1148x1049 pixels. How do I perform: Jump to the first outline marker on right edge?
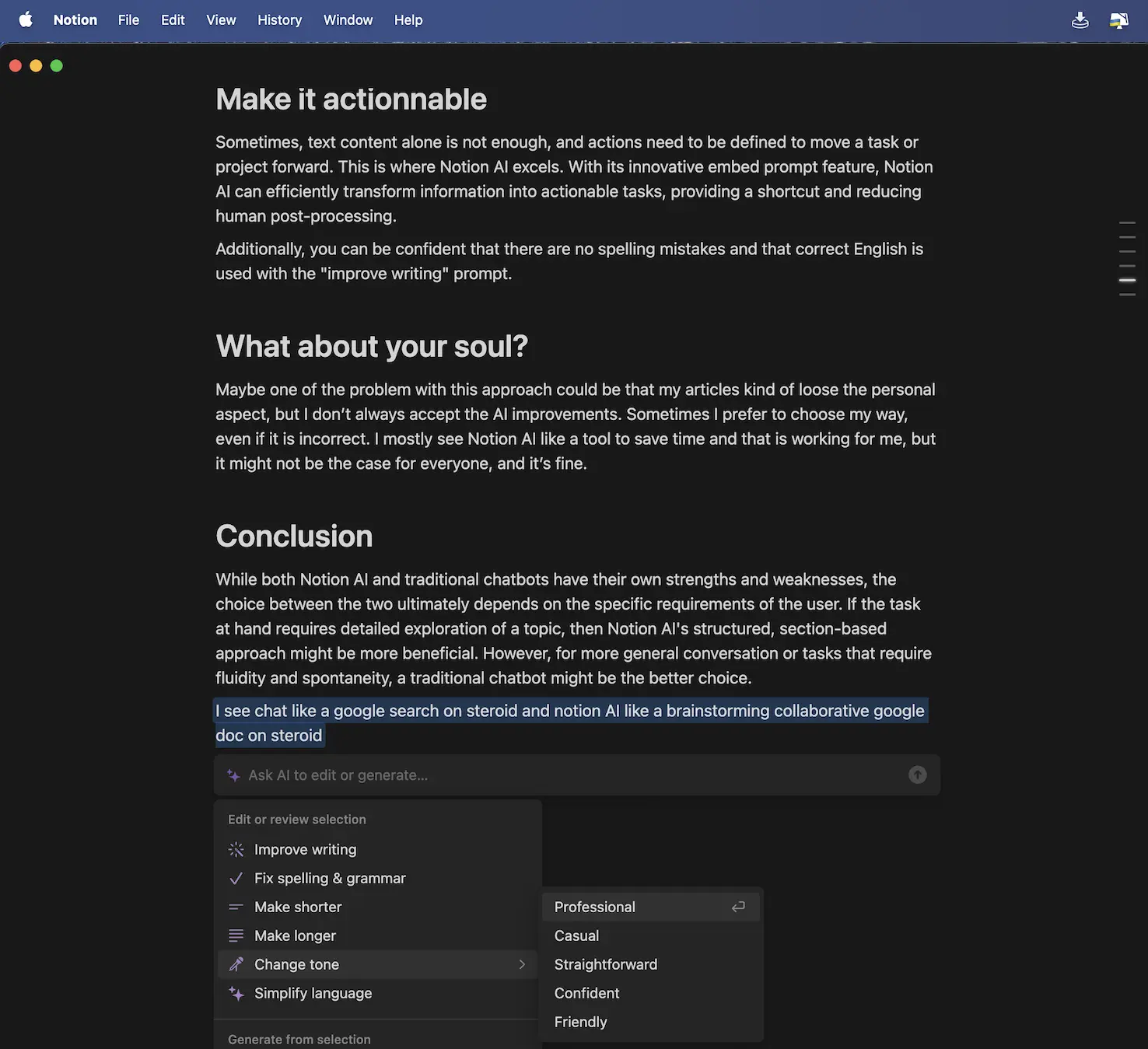[x=1127, y=223]
